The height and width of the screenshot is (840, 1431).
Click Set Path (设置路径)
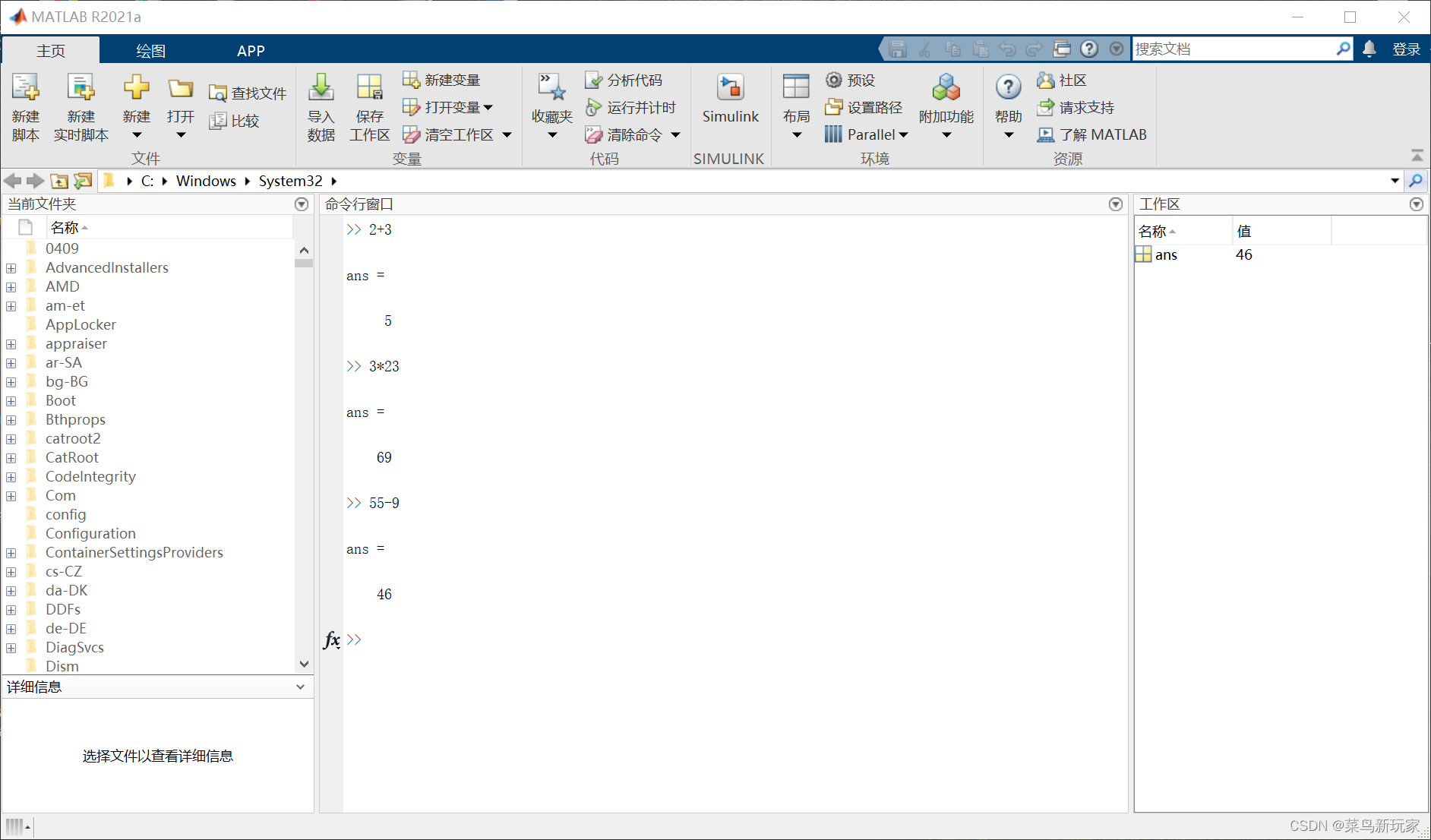[864, 107]
